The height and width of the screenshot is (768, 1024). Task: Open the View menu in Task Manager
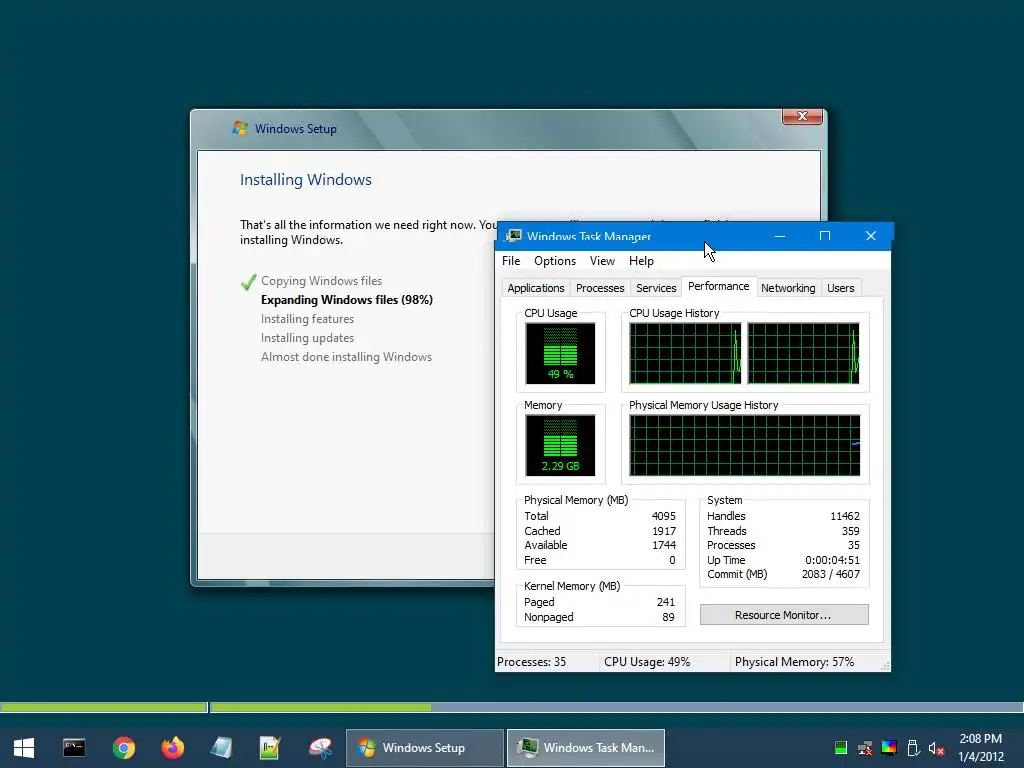pos(602,261)
